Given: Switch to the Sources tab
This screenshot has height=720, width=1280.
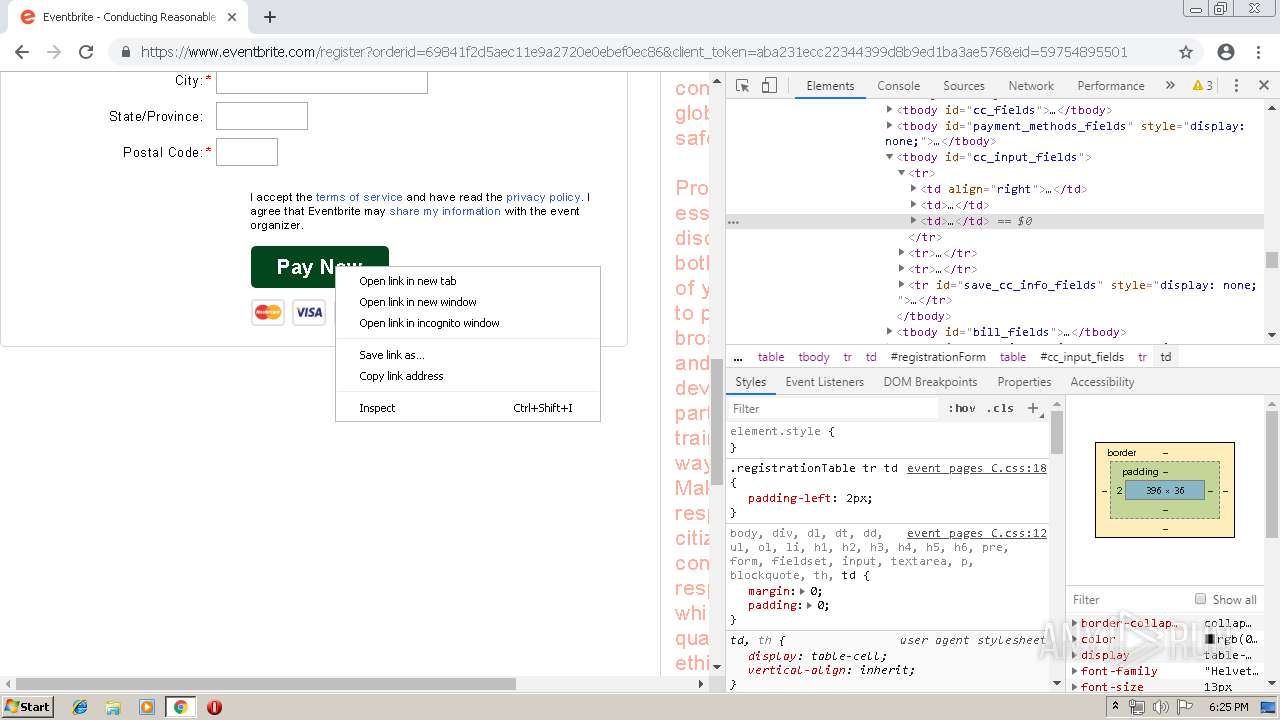Looking at the screenshot, I should pyautogui.click(x=964, y=86).
